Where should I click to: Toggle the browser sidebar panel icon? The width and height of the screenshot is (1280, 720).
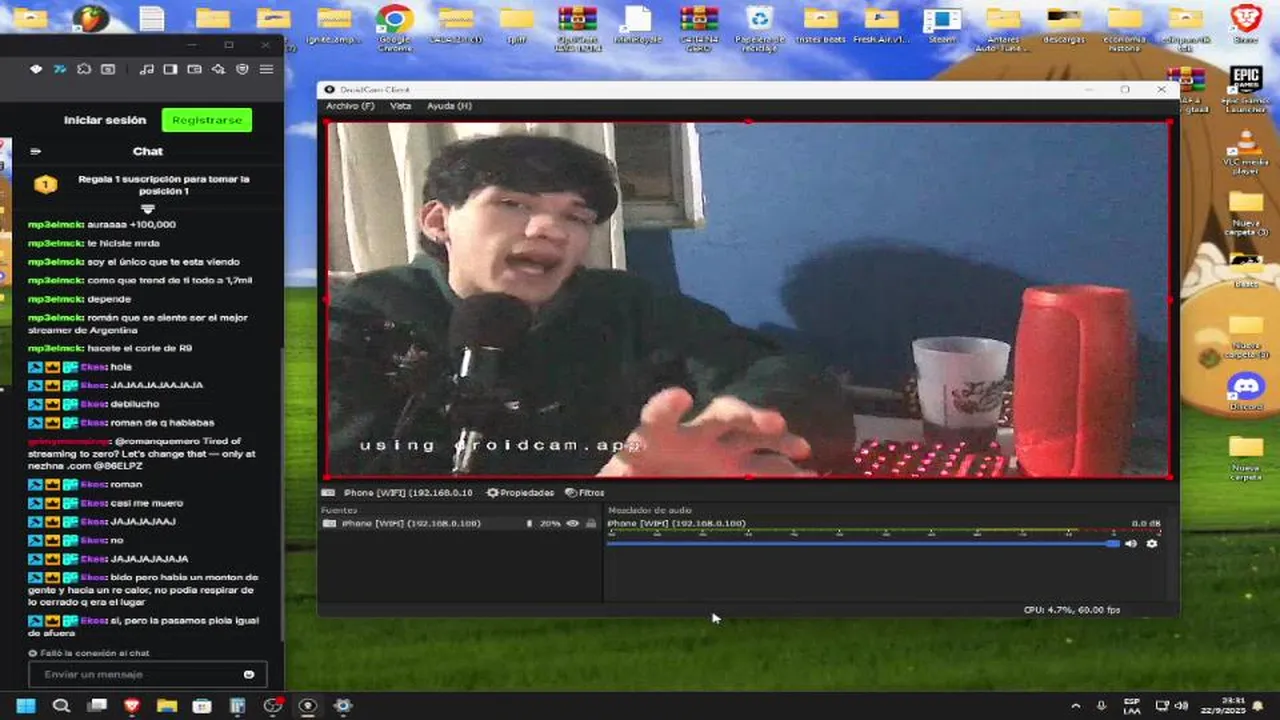tap(170, 69)
